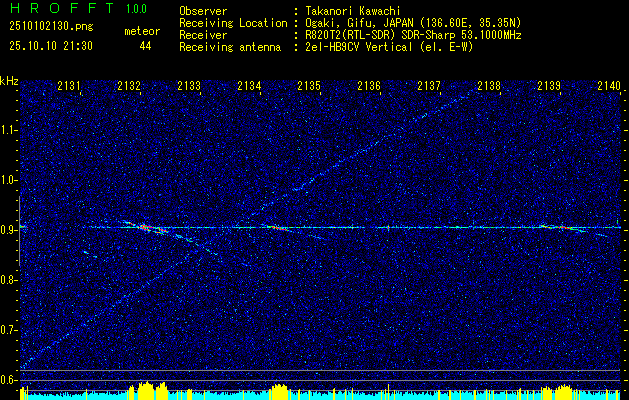Image resolution: width=629 pixels, height=400 pixels.
Task: Click the yellow power burst below 2134
Action: pos(279,392)
